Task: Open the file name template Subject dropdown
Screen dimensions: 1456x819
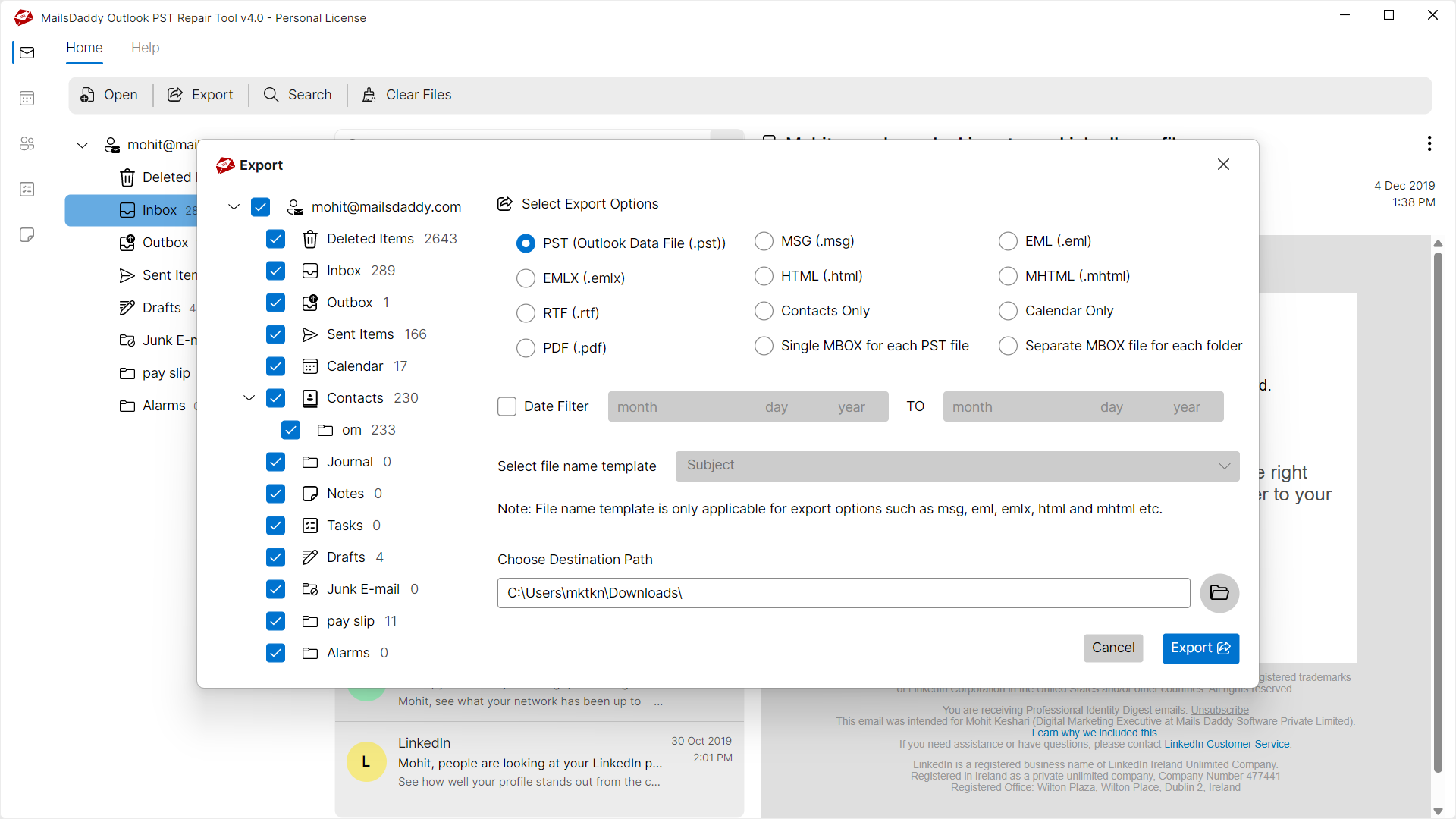Action: click(x=957, y=466)
